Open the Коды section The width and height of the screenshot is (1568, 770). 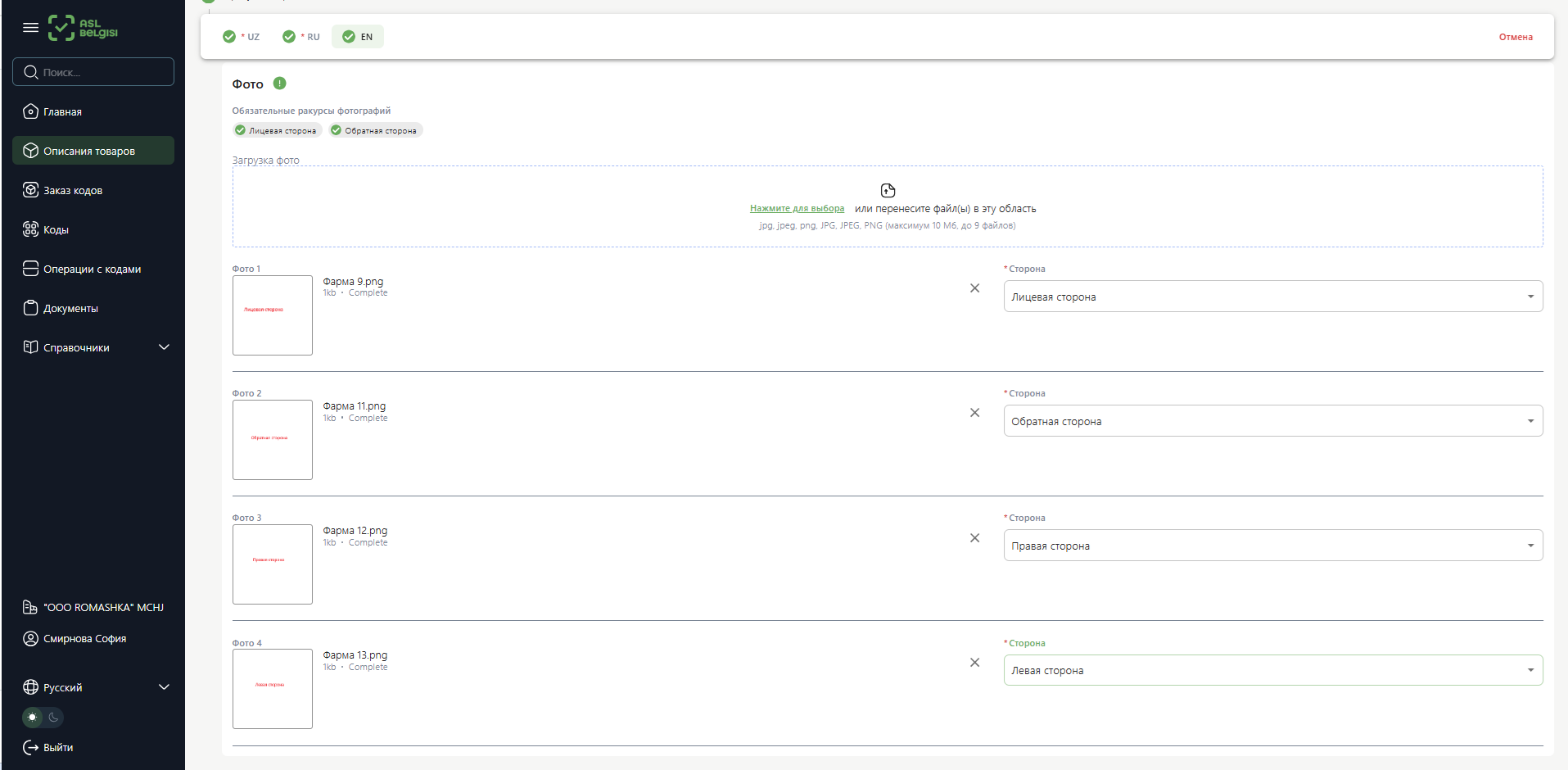click(x=56, y=230)
